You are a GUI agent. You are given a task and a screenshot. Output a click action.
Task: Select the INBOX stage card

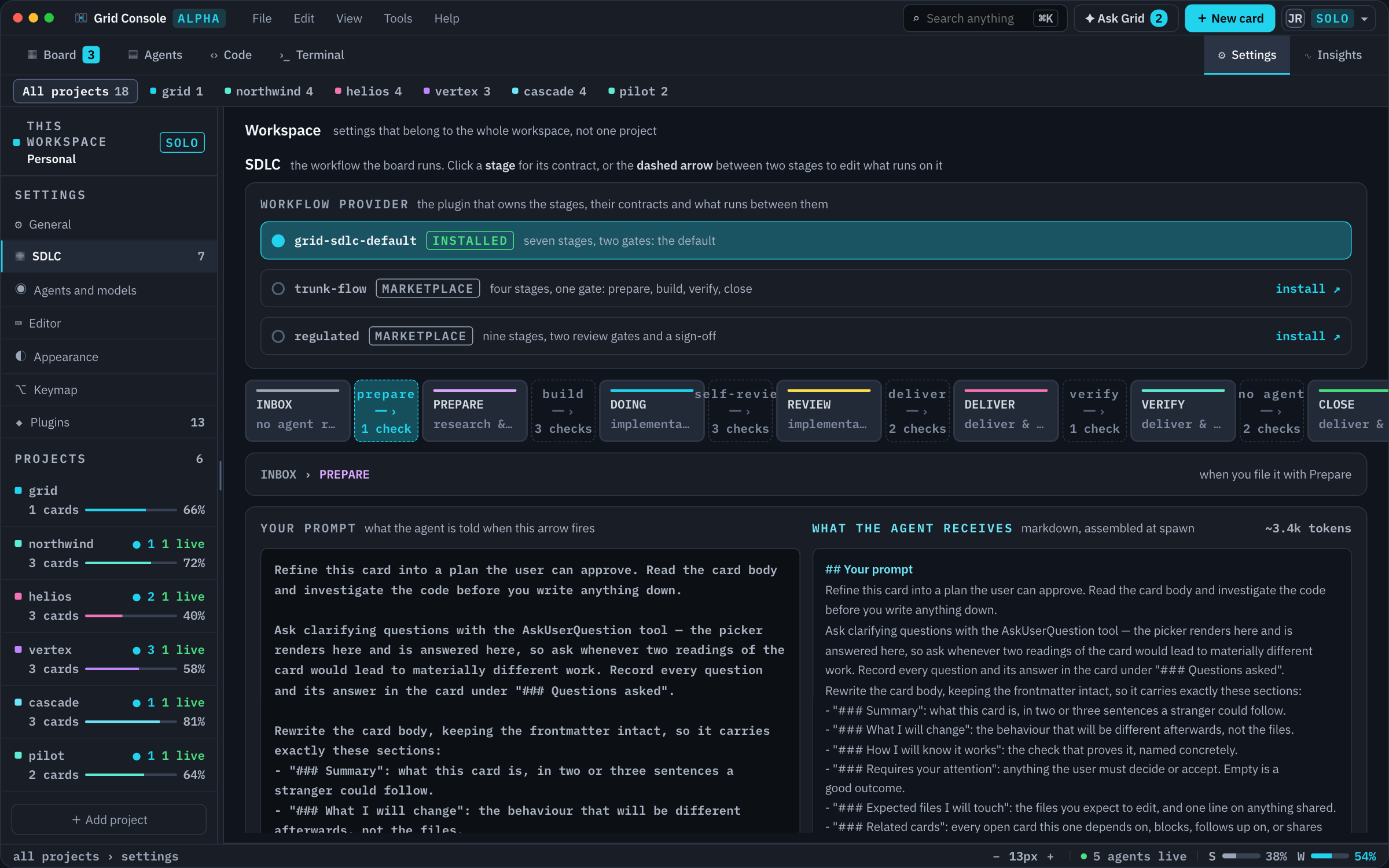(x=297, y=411)
